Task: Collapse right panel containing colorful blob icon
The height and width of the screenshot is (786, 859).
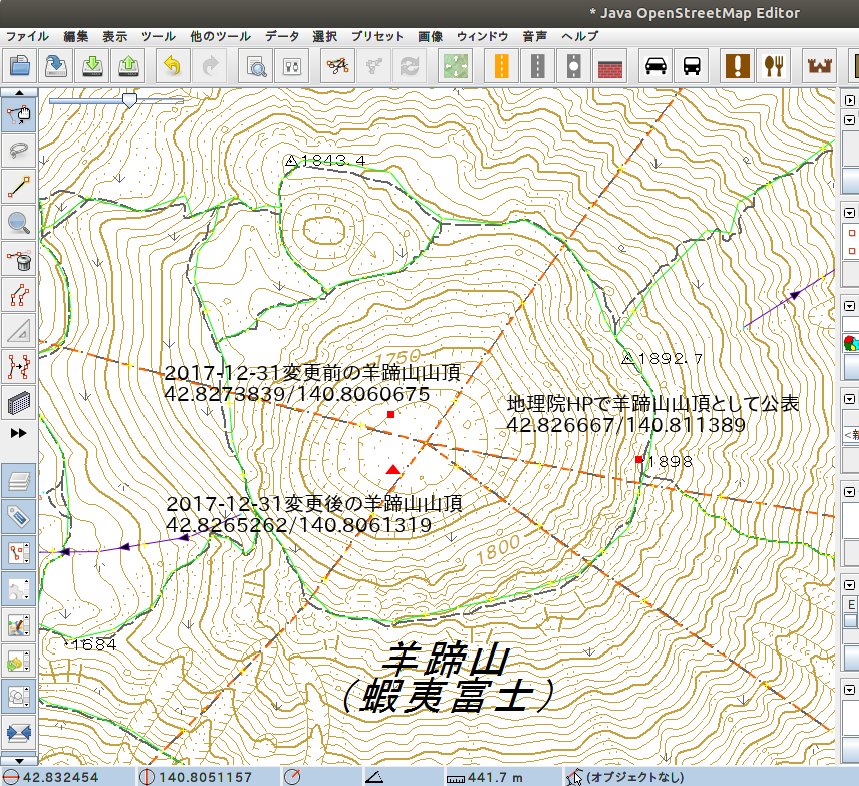Action: coord(850,306)
